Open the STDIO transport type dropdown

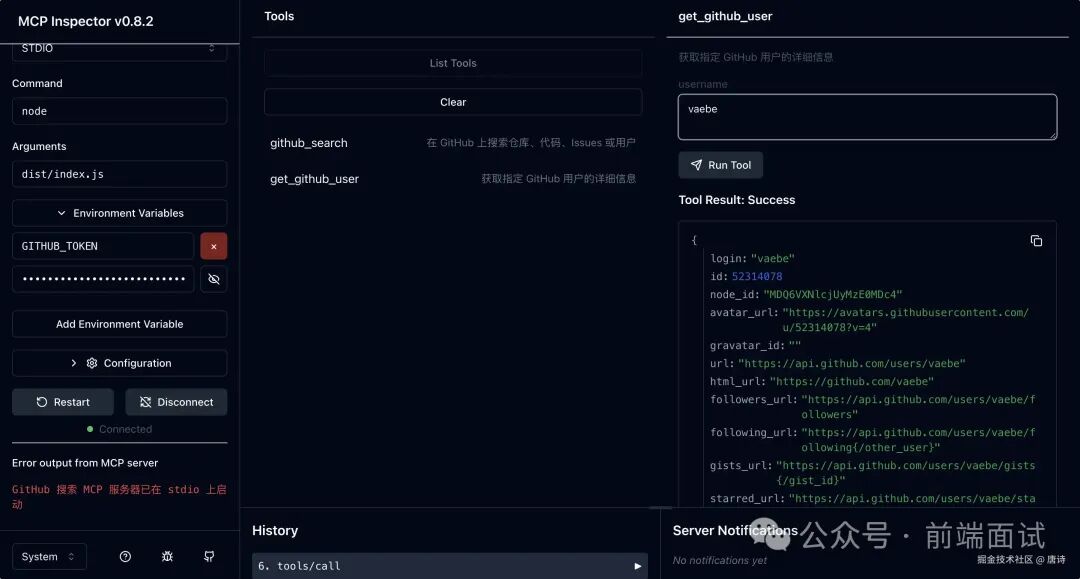(x=119, y=49)
